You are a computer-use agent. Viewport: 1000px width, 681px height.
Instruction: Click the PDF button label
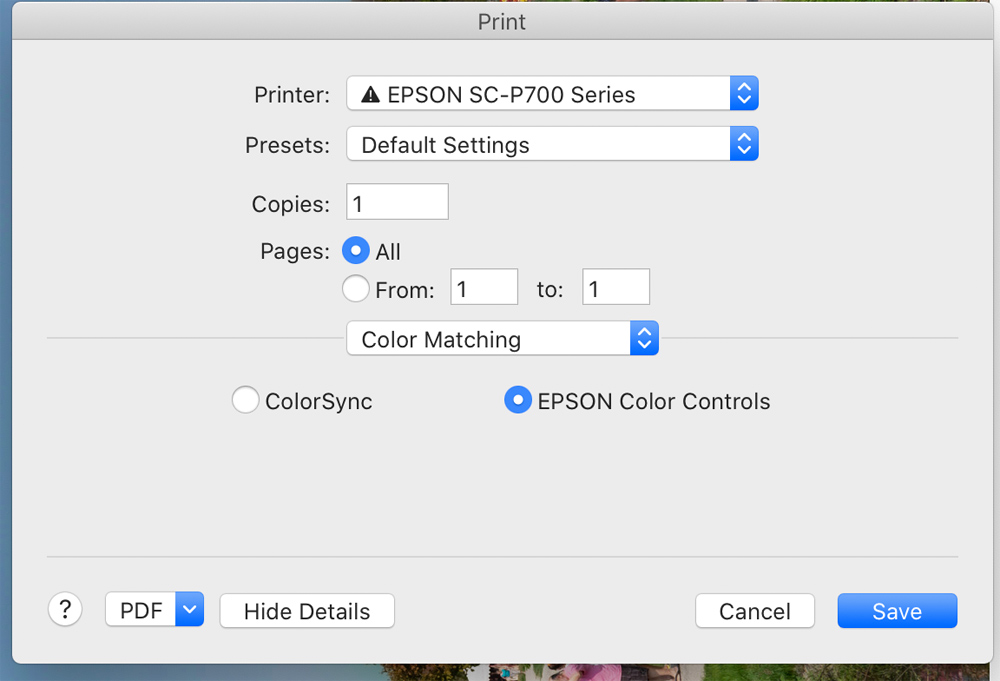pos(141,610)
